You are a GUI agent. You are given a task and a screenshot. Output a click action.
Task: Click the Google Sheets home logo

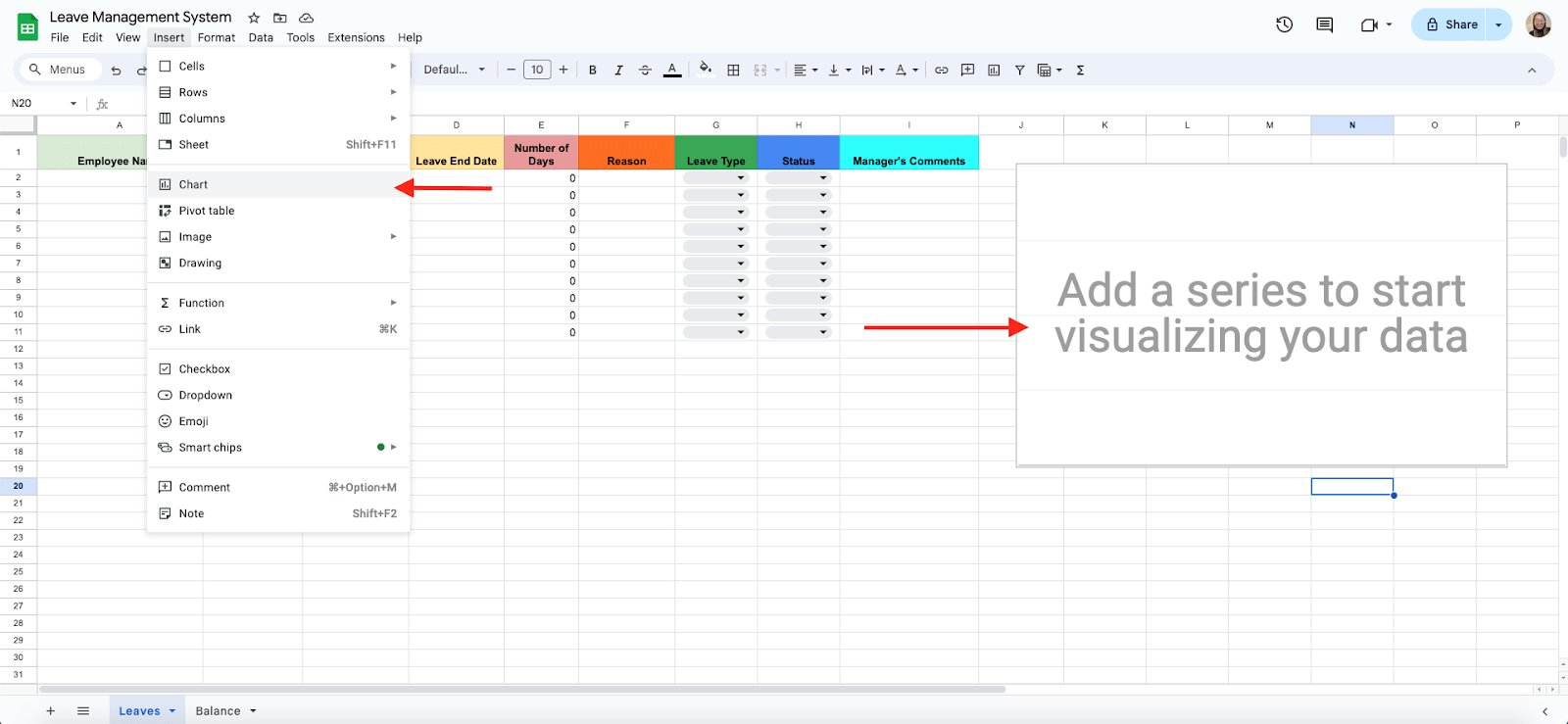tap(27, 27)
